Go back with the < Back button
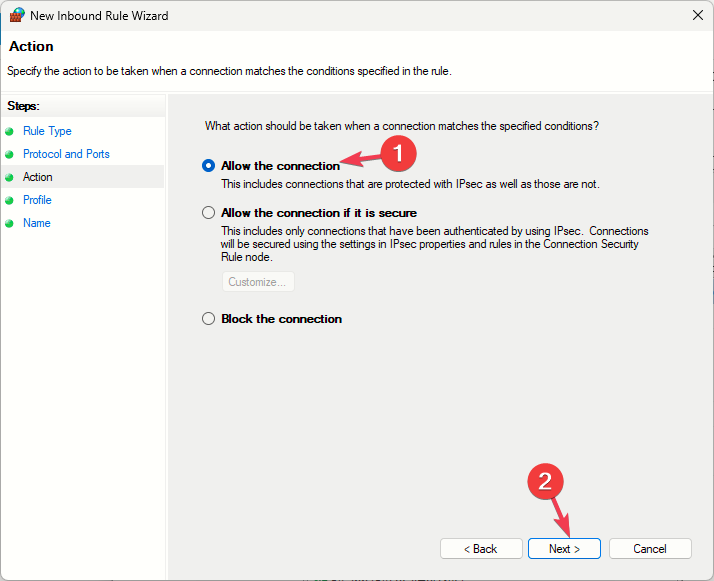The height and width of the screenshot is (581, 714). [481, 549]
